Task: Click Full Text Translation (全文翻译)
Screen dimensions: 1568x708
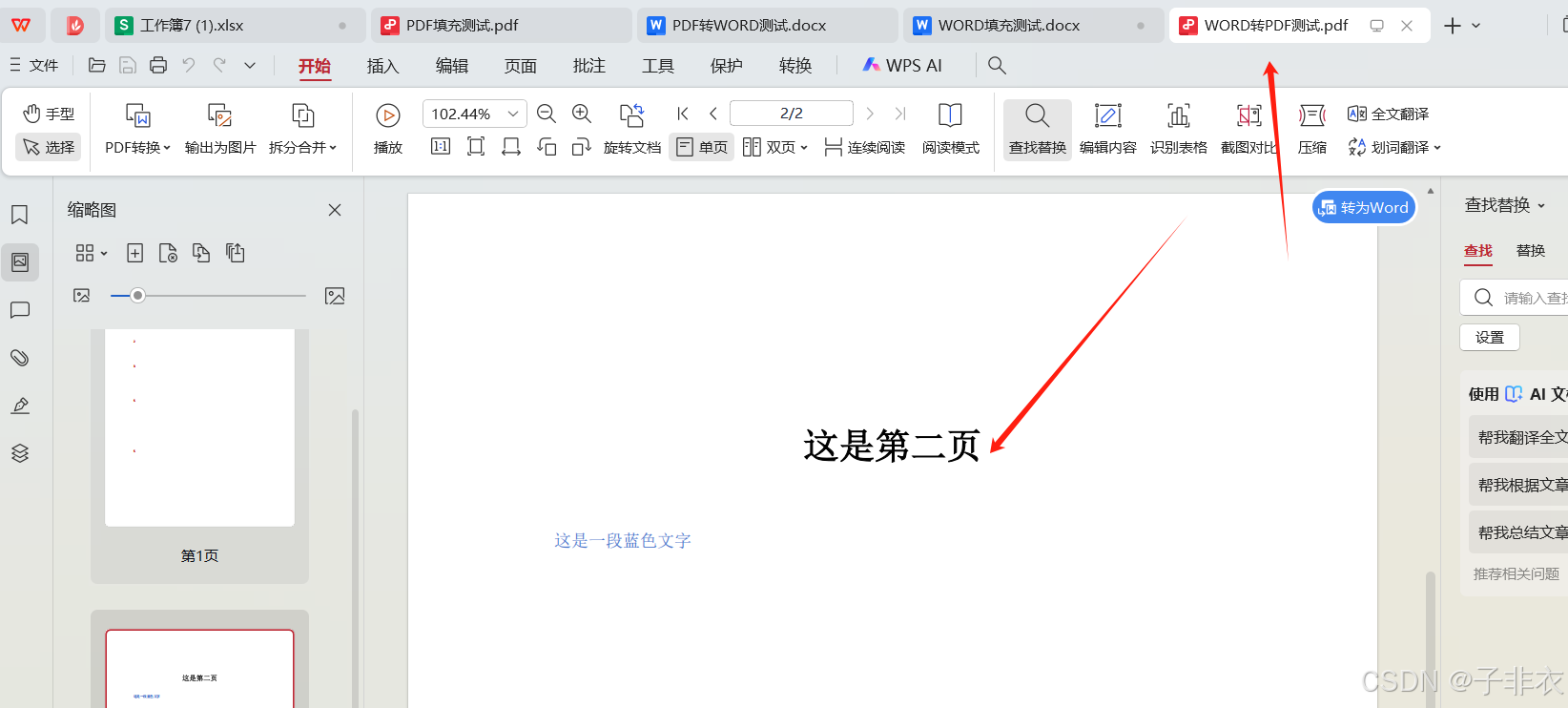Action: coord(1389,114)
